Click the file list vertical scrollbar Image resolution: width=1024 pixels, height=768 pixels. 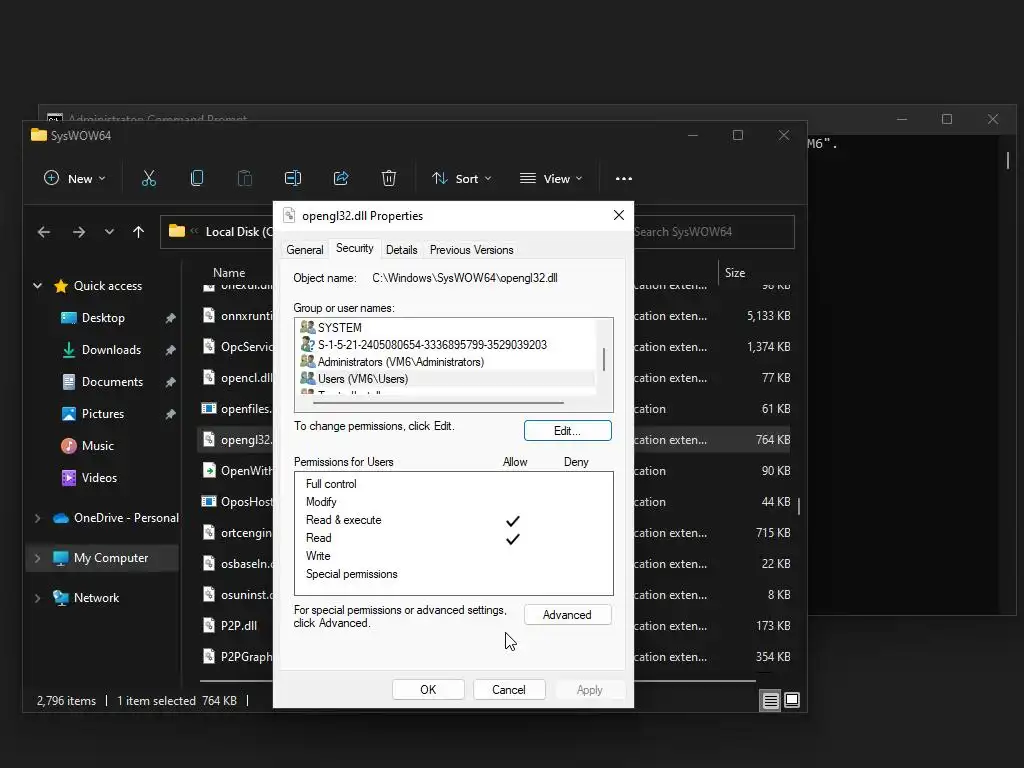point(799,507)
